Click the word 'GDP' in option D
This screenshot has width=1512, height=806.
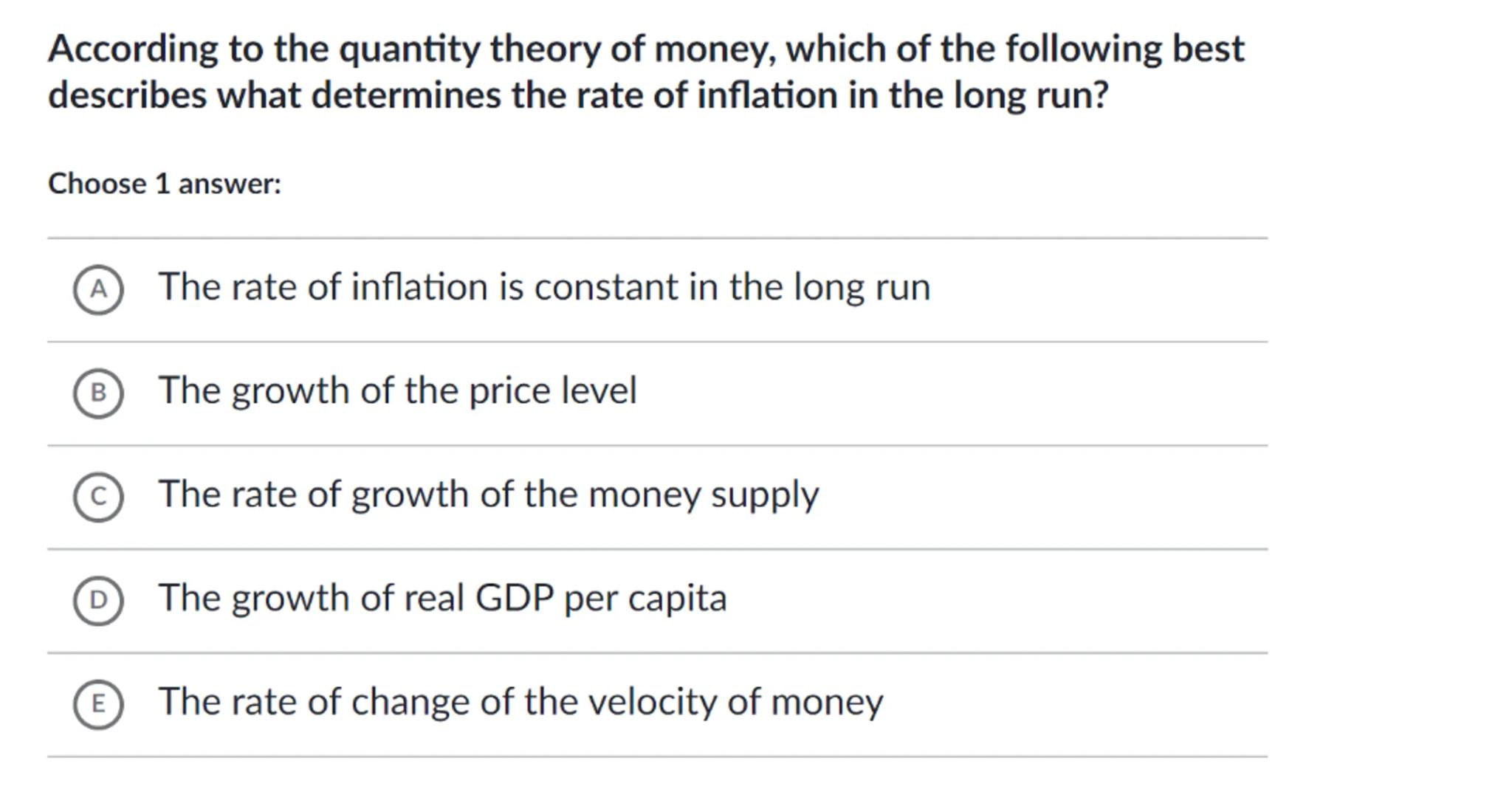tap(515, 598)
